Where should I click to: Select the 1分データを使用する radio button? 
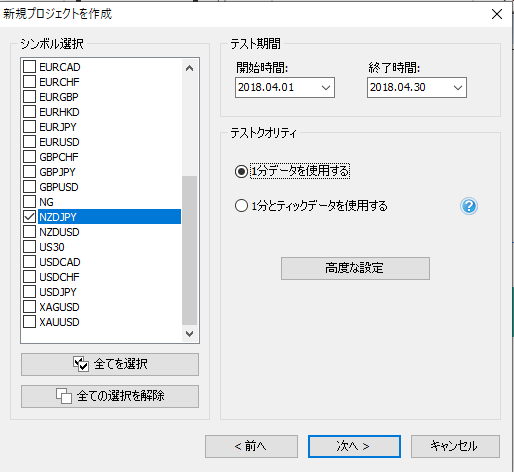241,172
